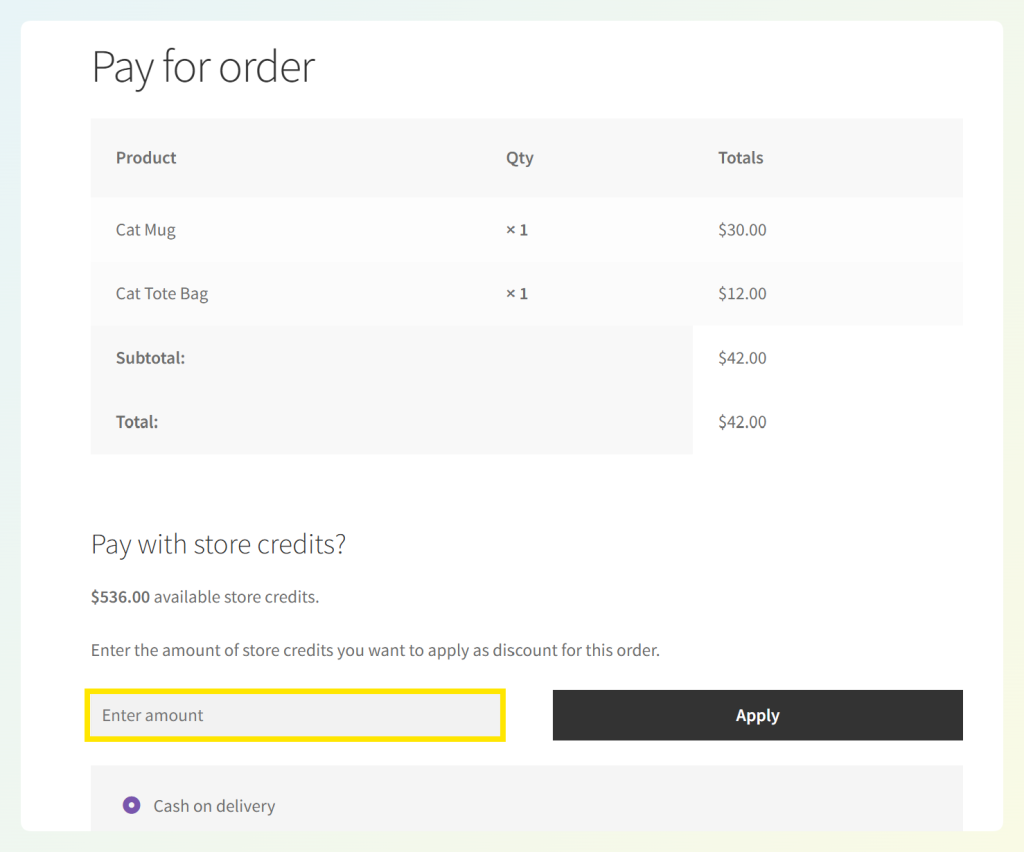This screenshot has height=852, width=1024.
Task: Click the Pay with store credits heading
Action: coord(218,544)
